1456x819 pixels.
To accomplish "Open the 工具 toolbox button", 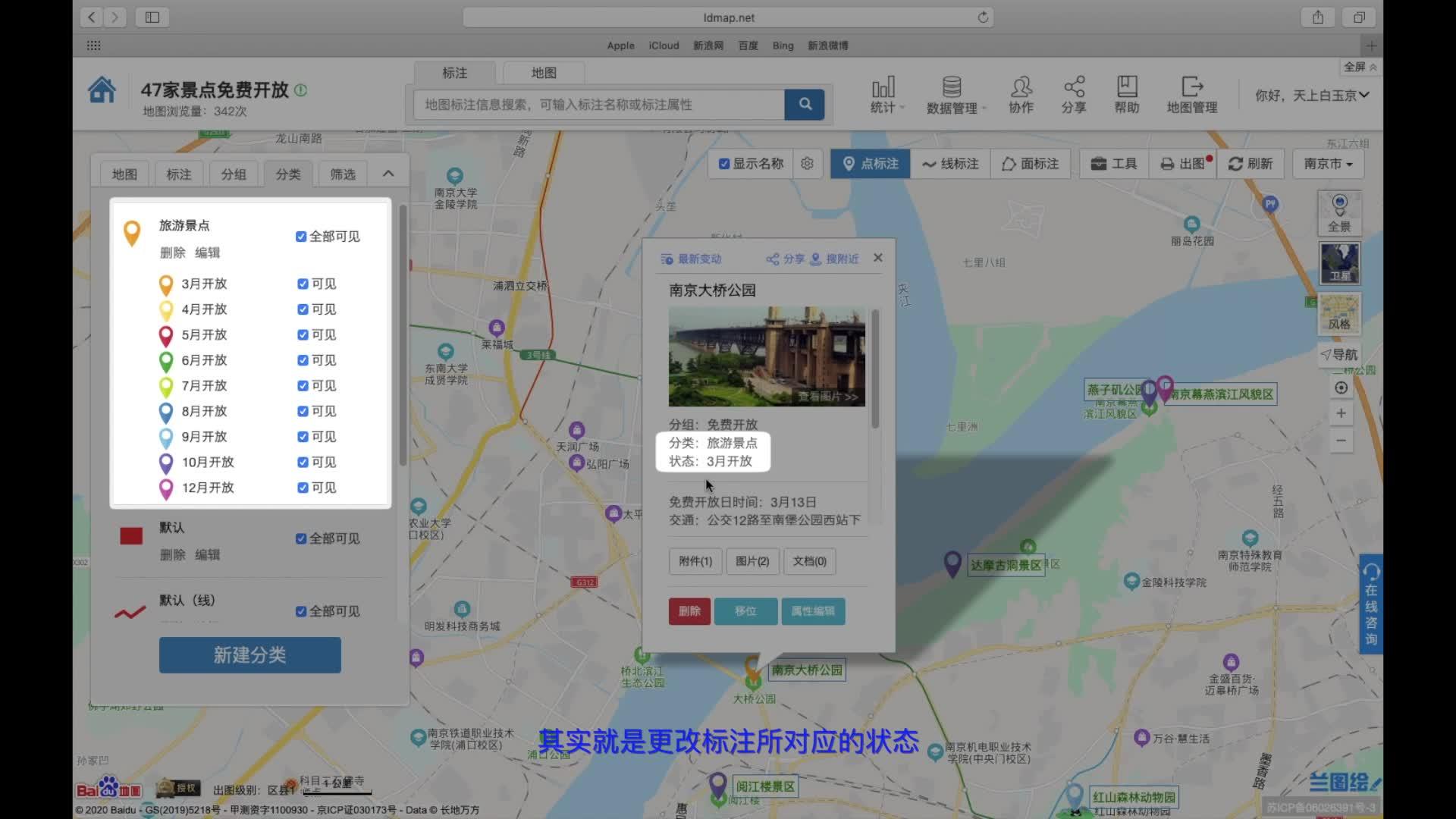I will pyautogui.click(x=1114, y=164).
